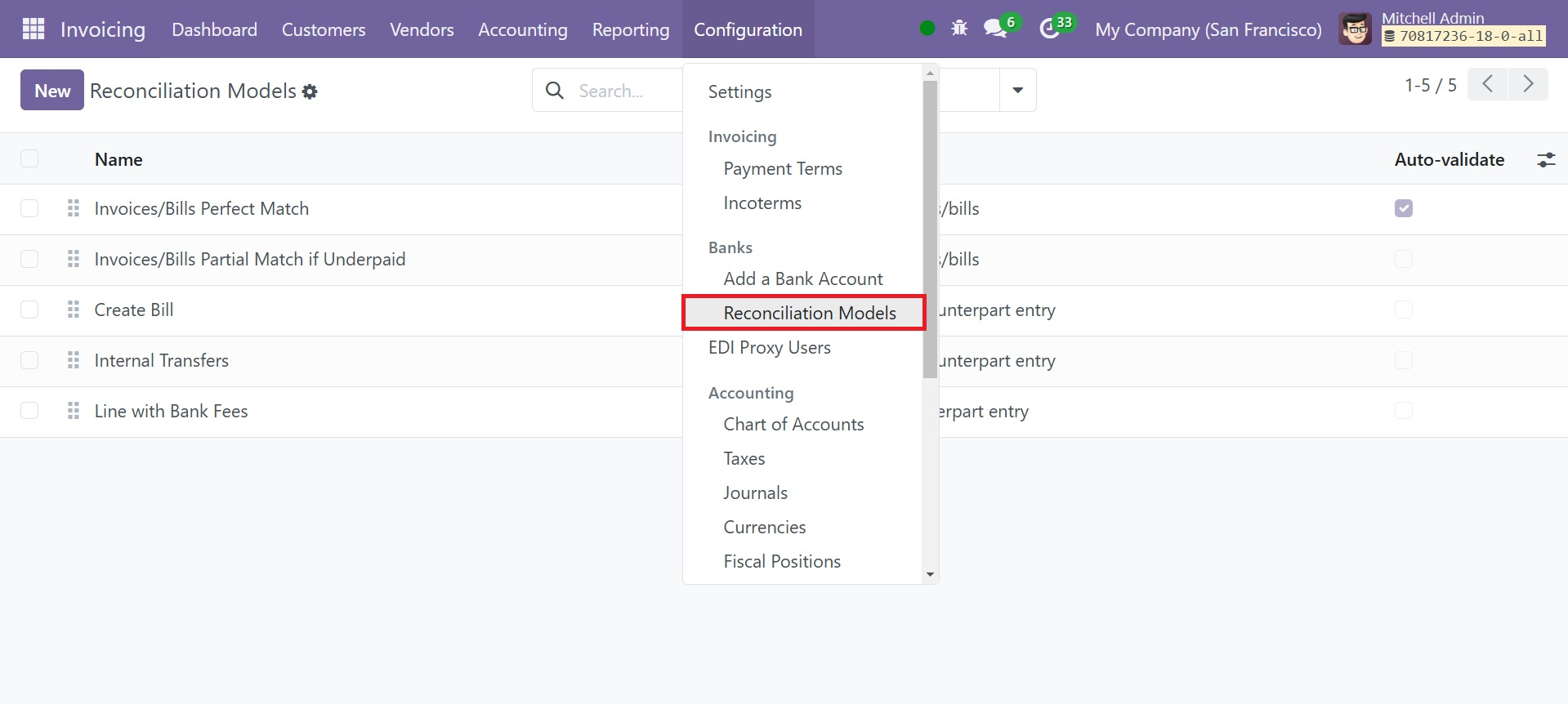1568x704 pixels.
Task: Click the Invoicing app title
Action: (x=103, y=29)
